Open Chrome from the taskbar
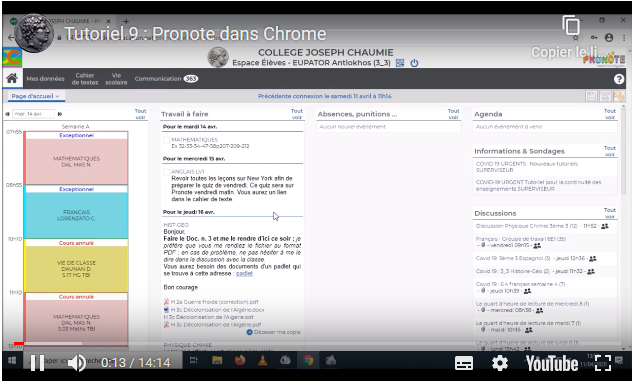 pyautogui.click(x=308, y=361)
